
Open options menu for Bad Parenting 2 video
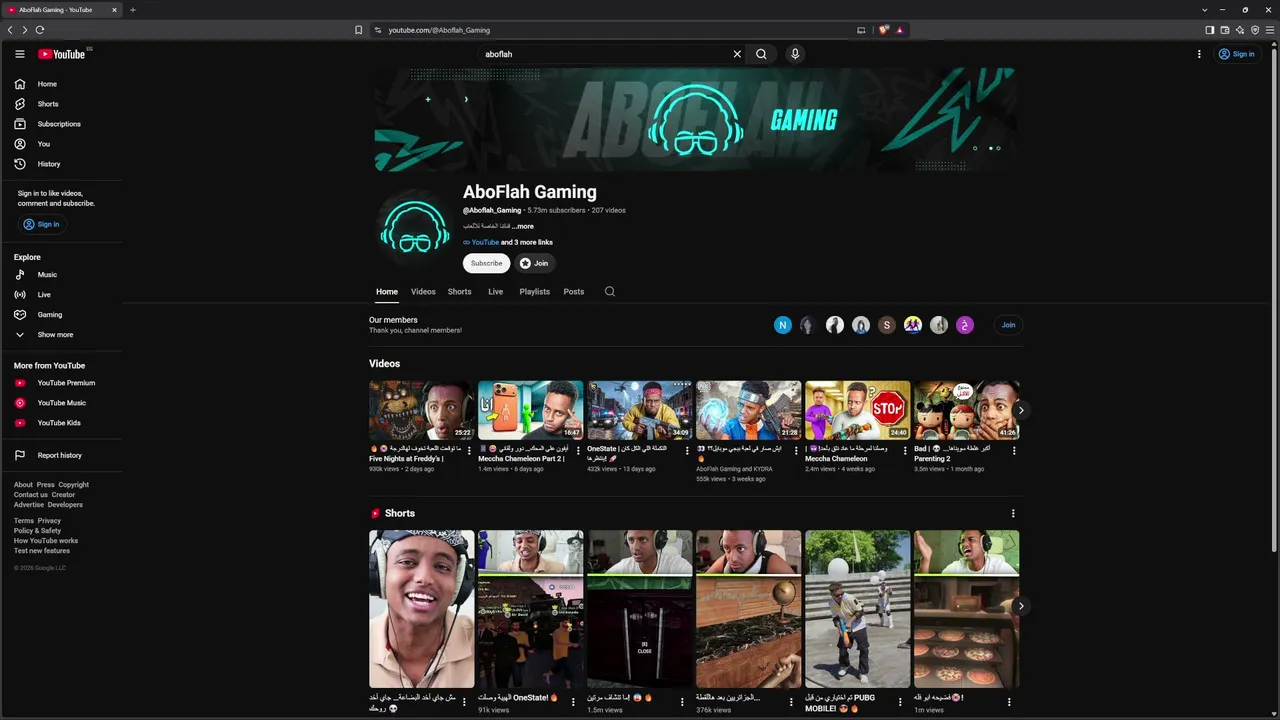pos(1014,451)
